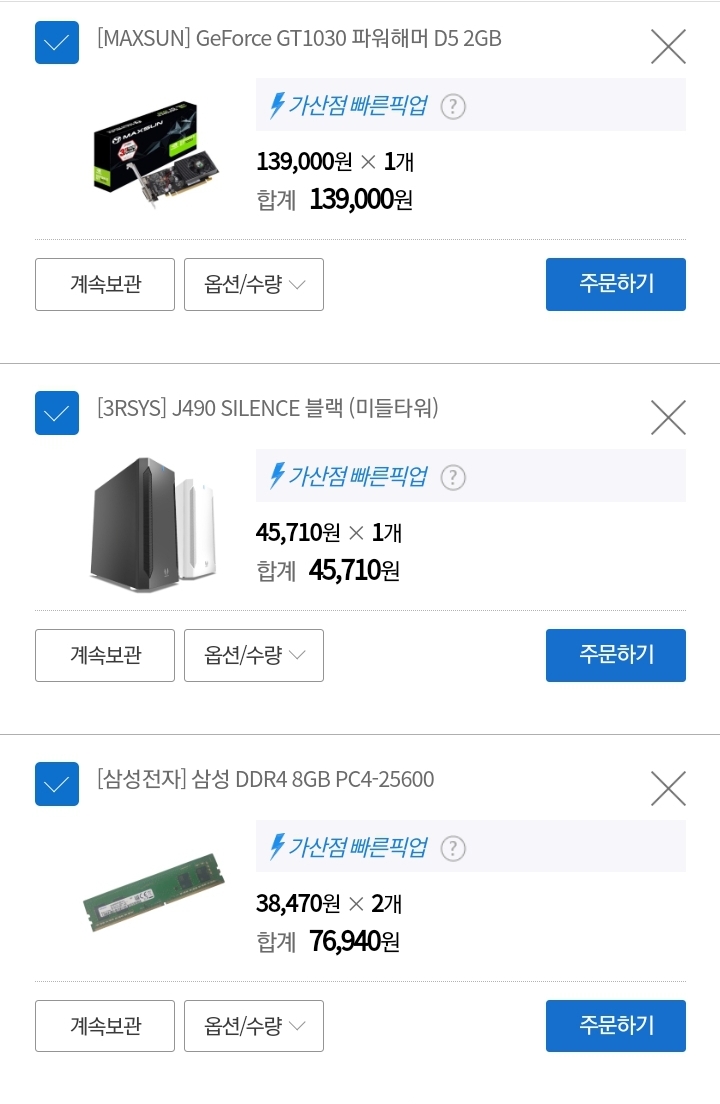This screenshot has width=720, height=1104.
Task: Open quick pickup help for Samsung DDR4
Action: pos(453,848)
